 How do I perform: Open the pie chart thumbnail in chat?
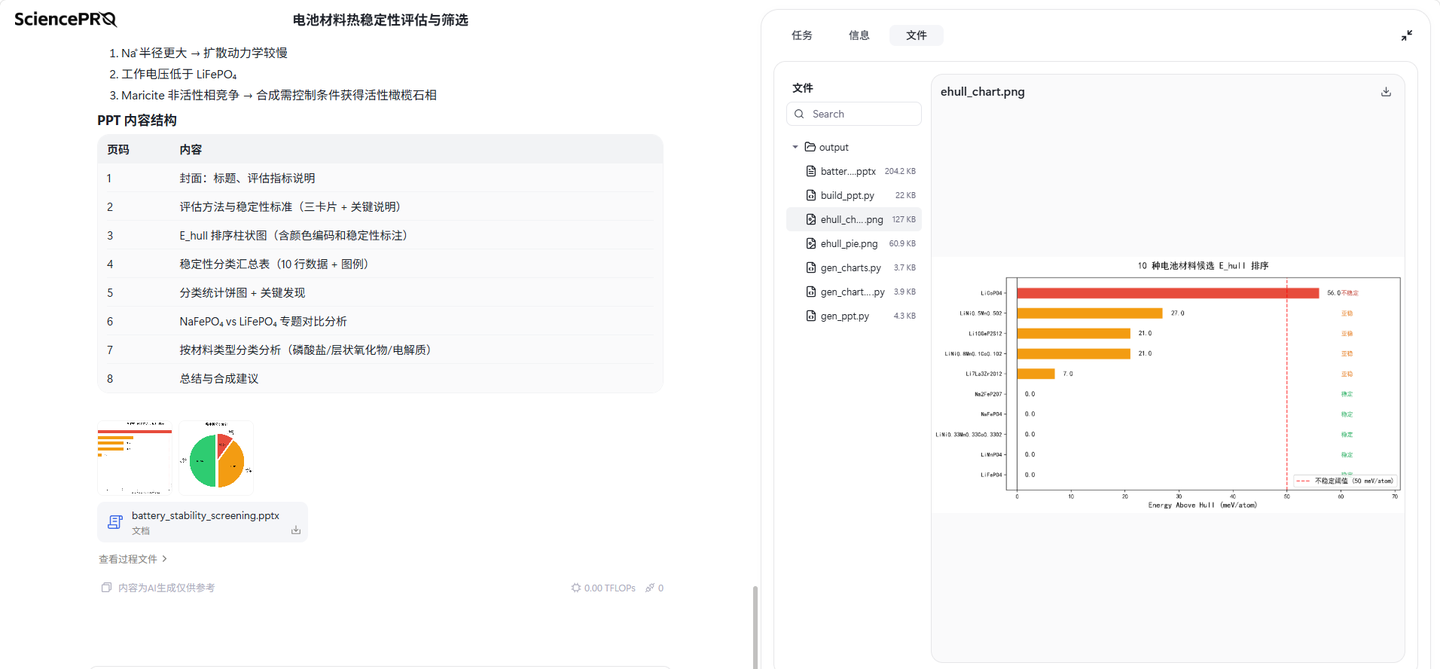point(216,458)
